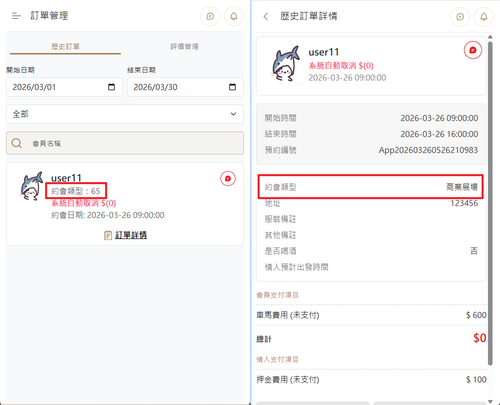
Task: Click the 2026/03/30 end date field
Action: 185,87
